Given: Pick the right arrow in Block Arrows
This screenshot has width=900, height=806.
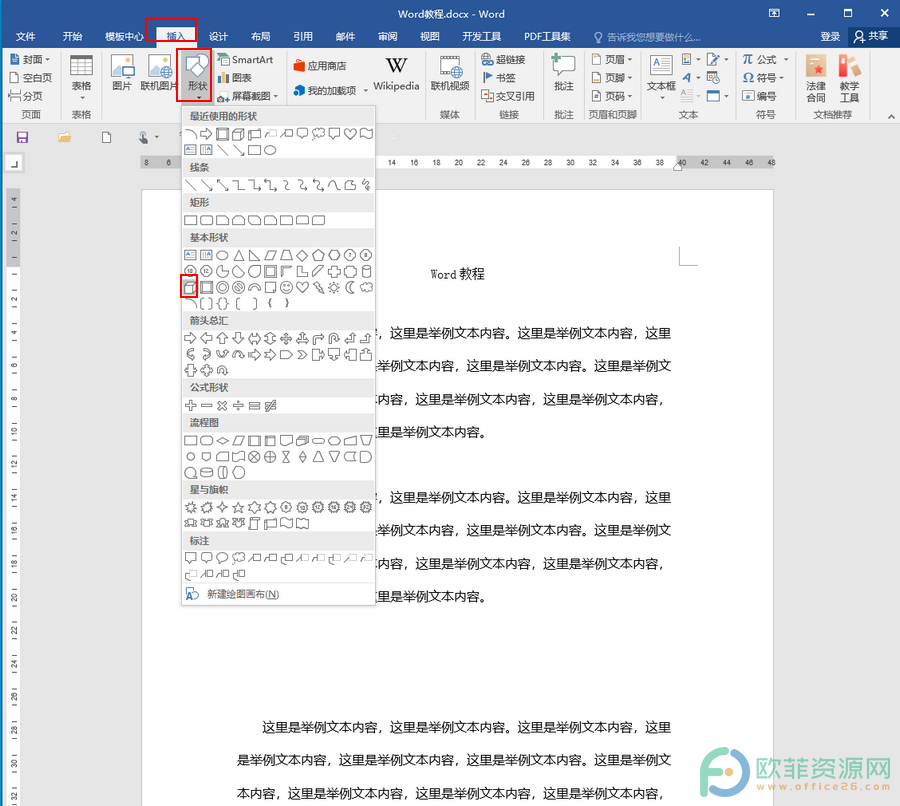Looking at the screenshot, I should tap(191, 338).
